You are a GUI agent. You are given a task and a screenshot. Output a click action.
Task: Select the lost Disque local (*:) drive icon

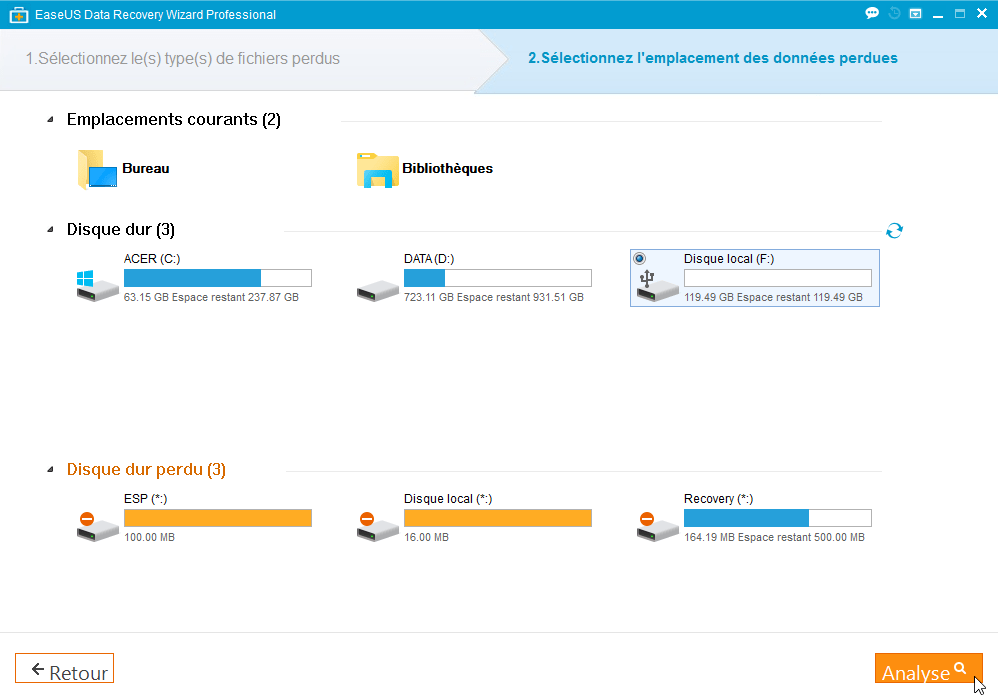click(377, 527)
